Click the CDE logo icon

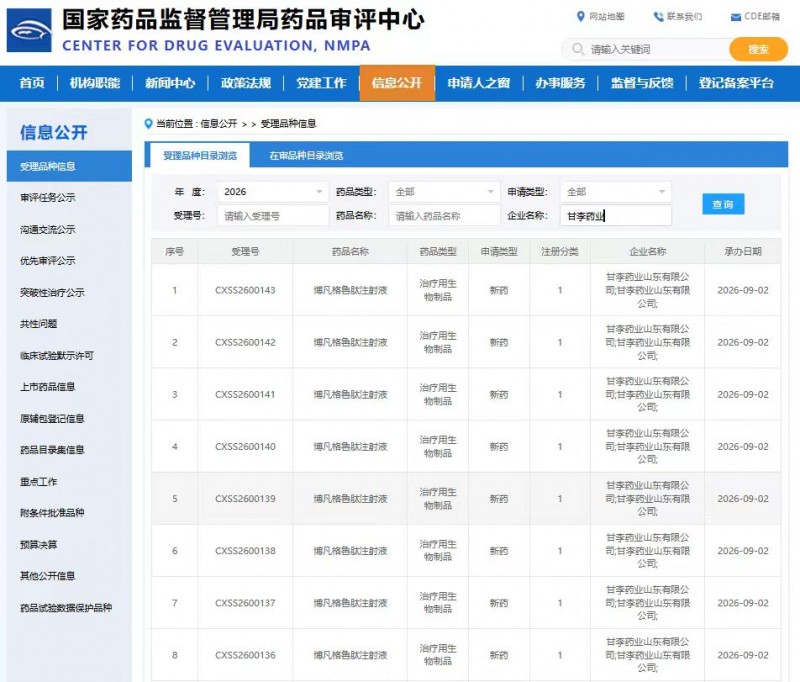tap(29, 30)
